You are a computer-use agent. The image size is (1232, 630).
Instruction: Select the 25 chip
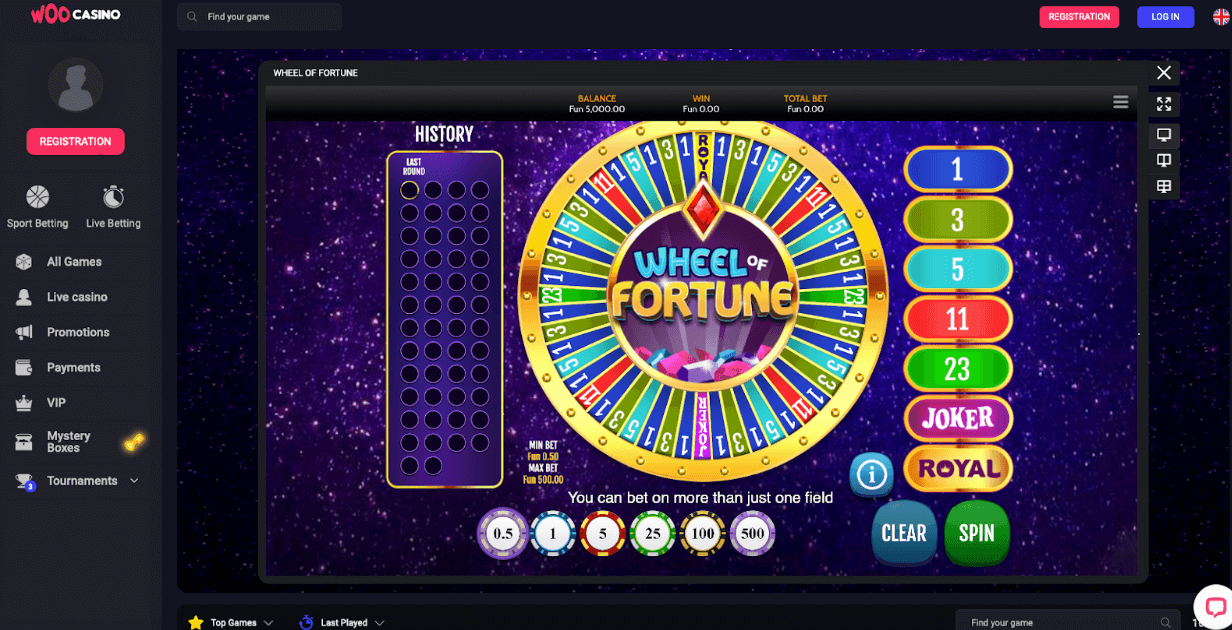point(653,533)
